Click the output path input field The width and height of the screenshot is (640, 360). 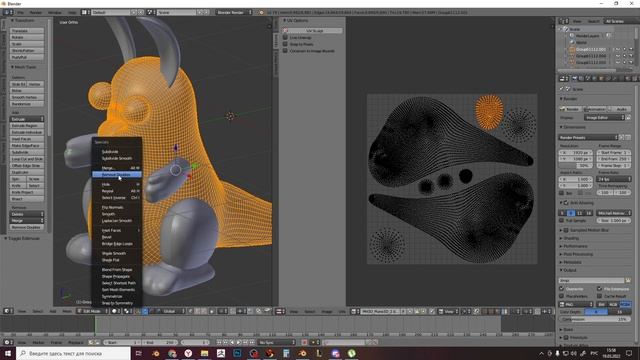[x=591, y=280]
